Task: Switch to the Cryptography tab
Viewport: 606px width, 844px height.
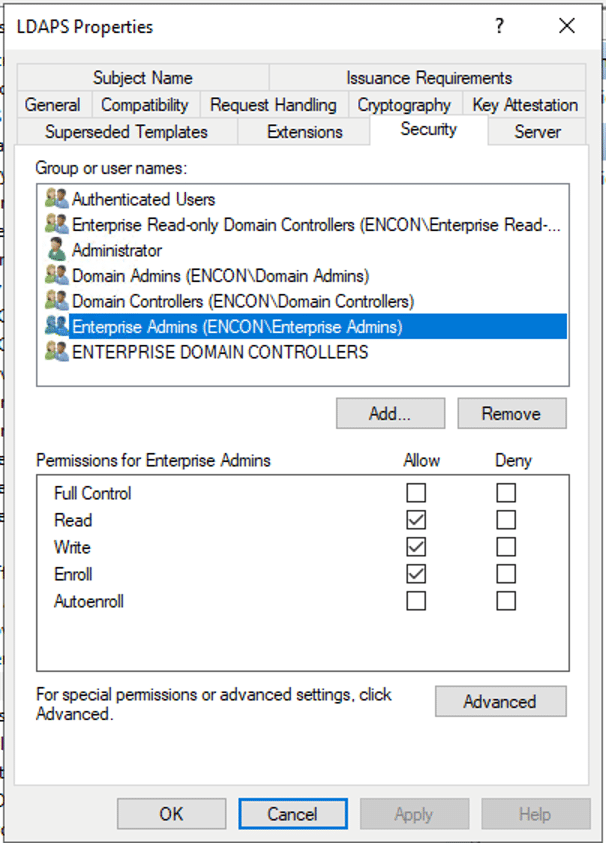Action: click(x=404, y=105)
